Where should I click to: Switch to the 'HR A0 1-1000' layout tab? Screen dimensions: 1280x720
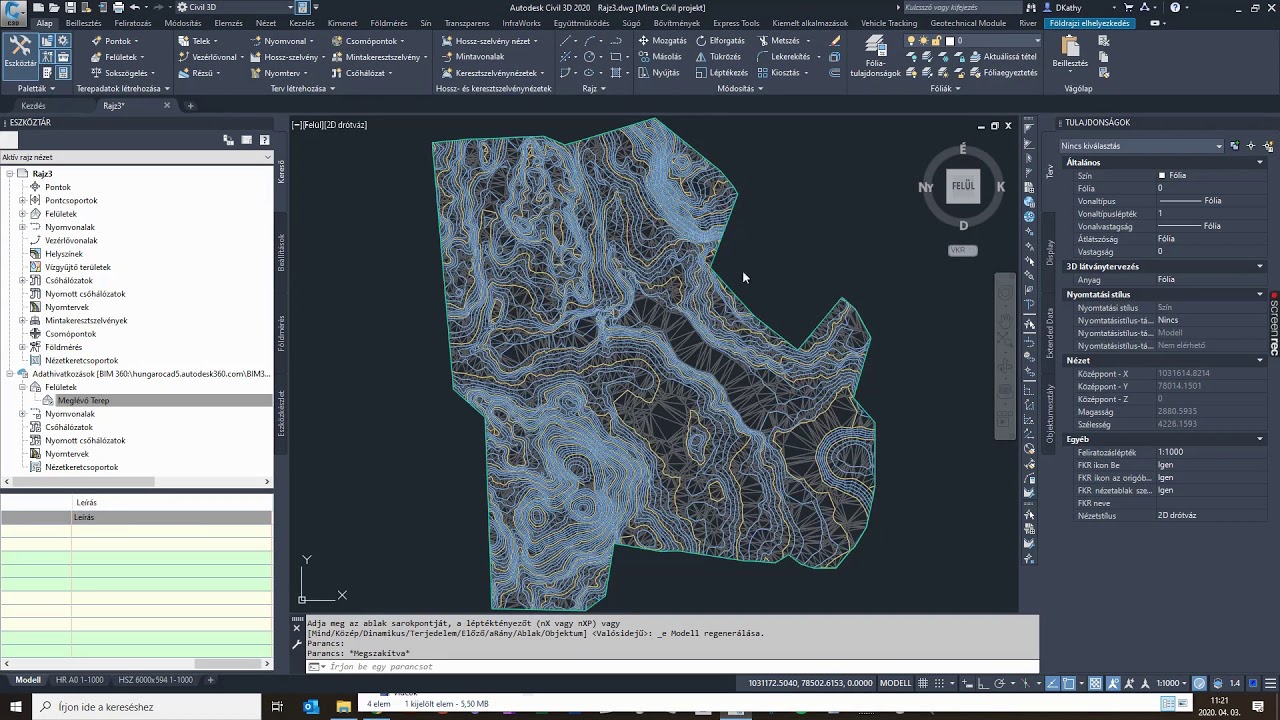(x=80, y=680)
